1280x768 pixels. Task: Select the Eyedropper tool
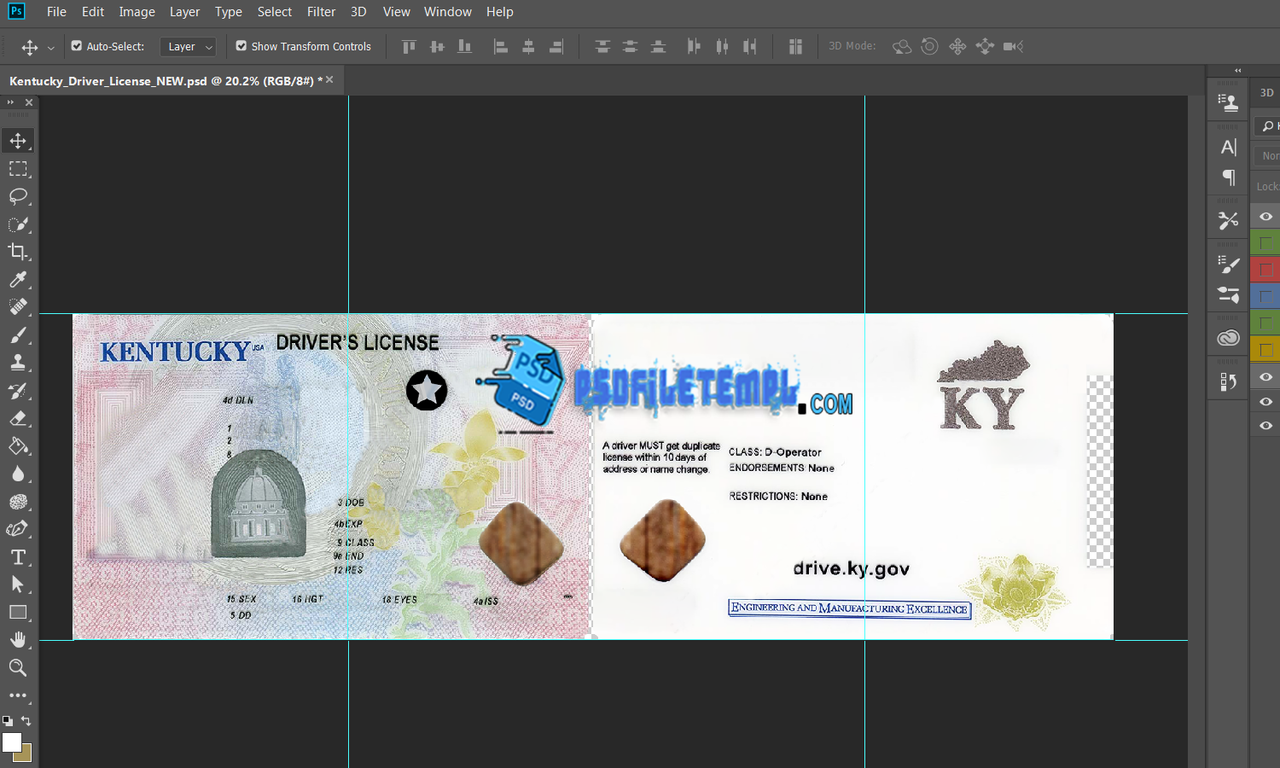(18, 280)
